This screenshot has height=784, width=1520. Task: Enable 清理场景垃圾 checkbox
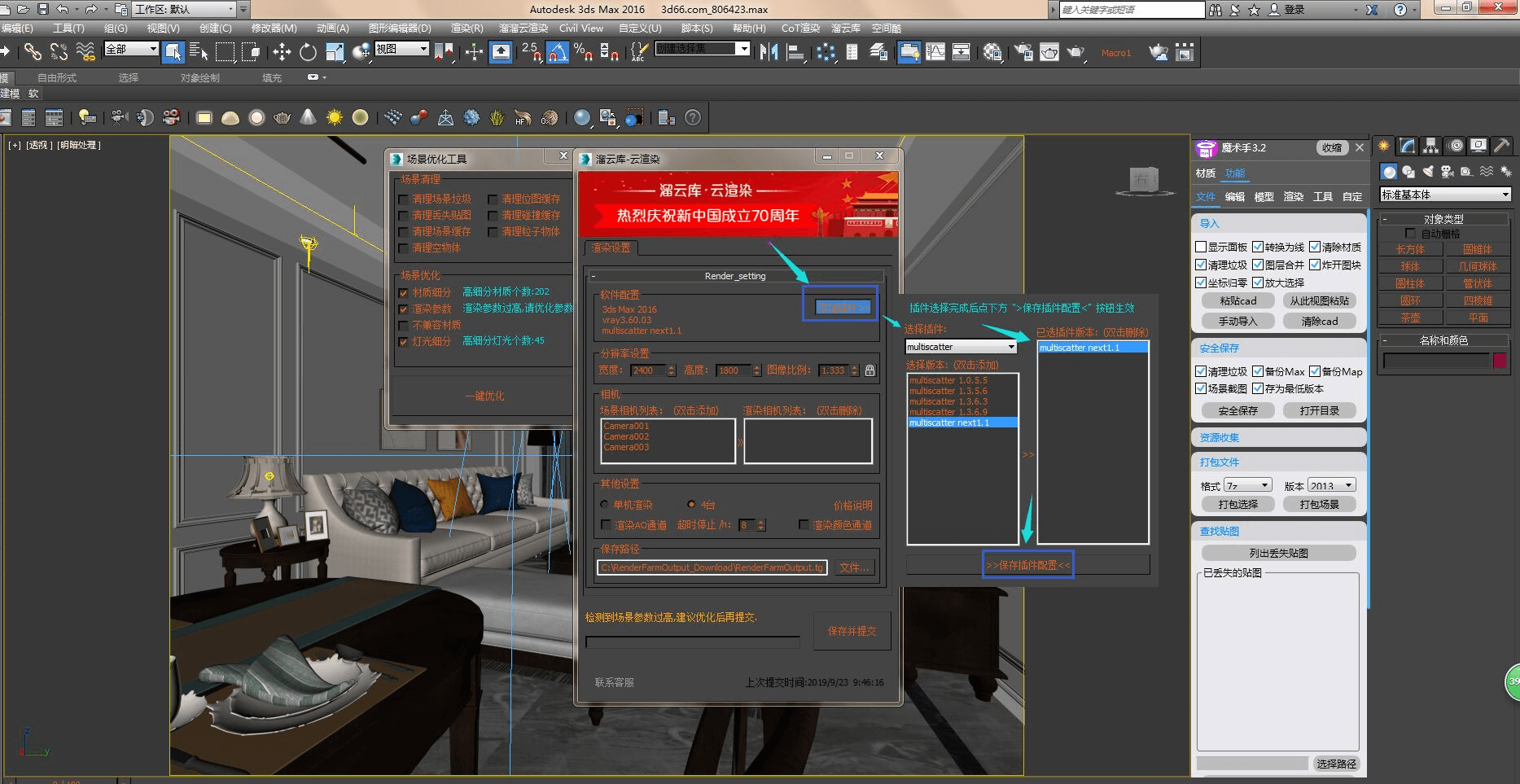click(x=403, y=199)
